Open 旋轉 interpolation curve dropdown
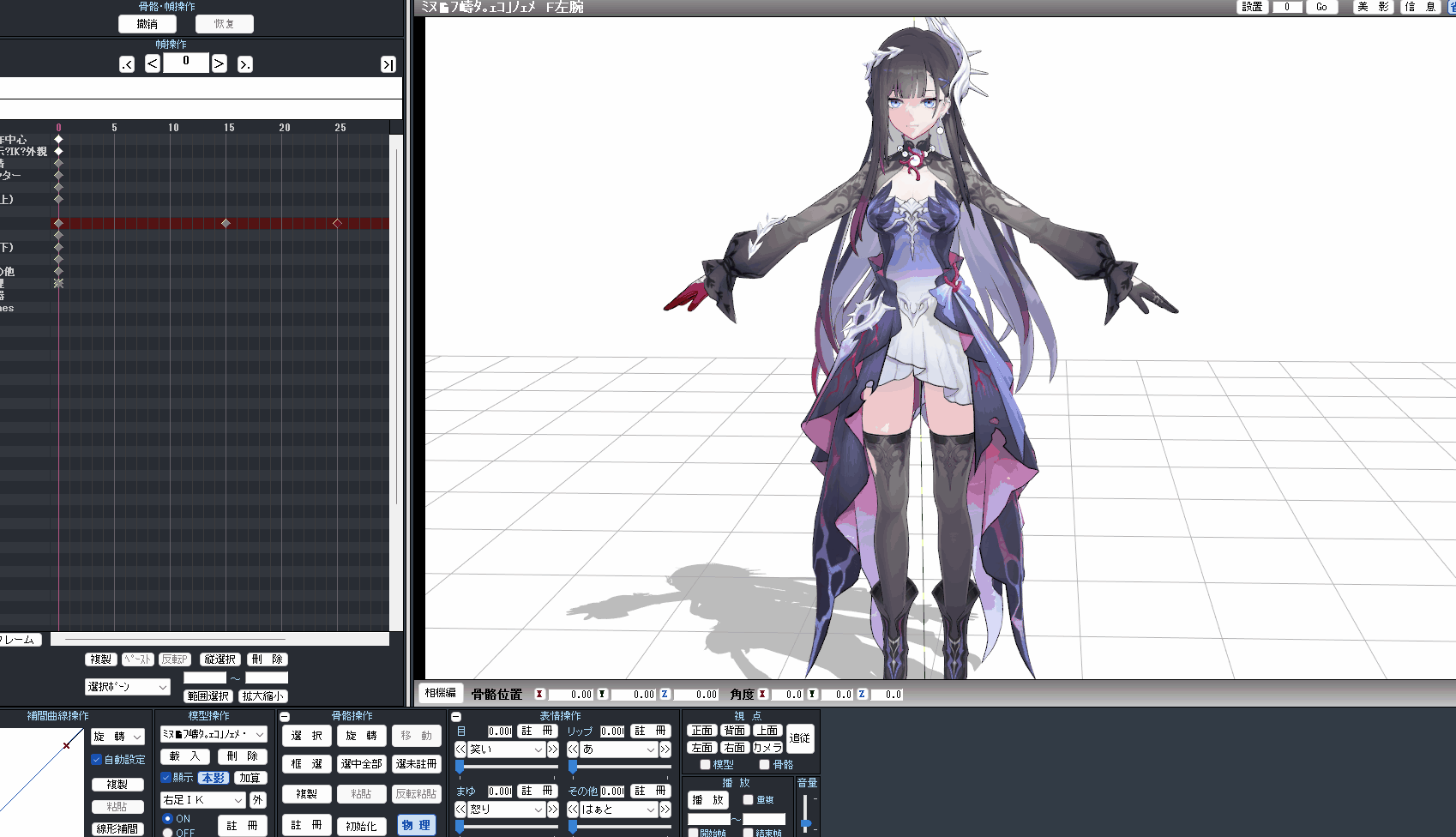The image size is (1456, 837). click(118, 737)
